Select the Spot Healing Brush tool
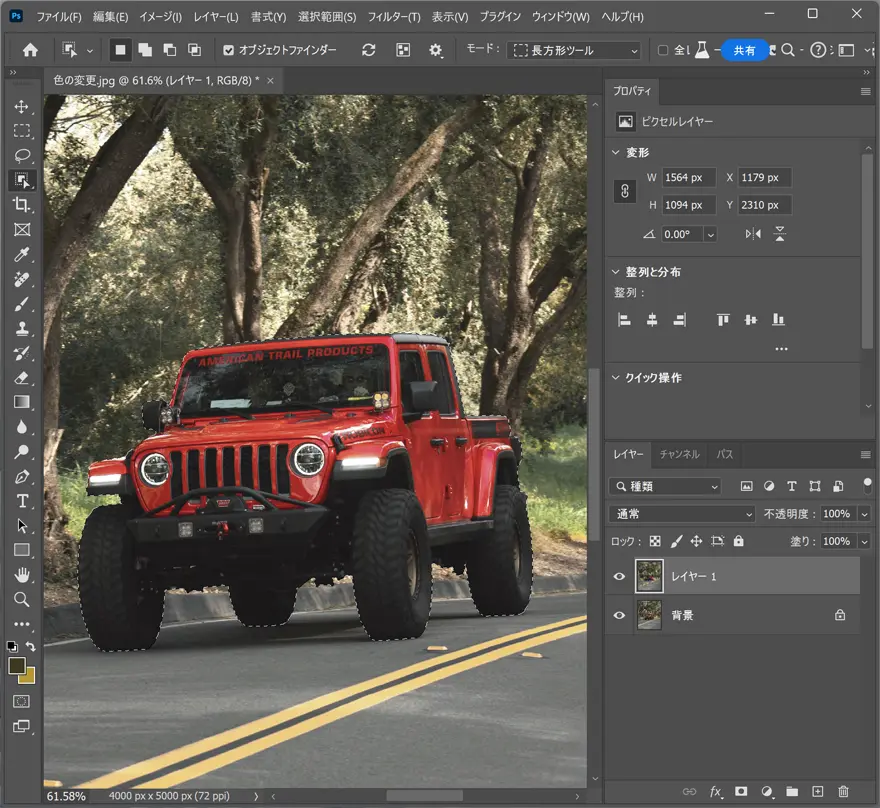 point(21,279)
